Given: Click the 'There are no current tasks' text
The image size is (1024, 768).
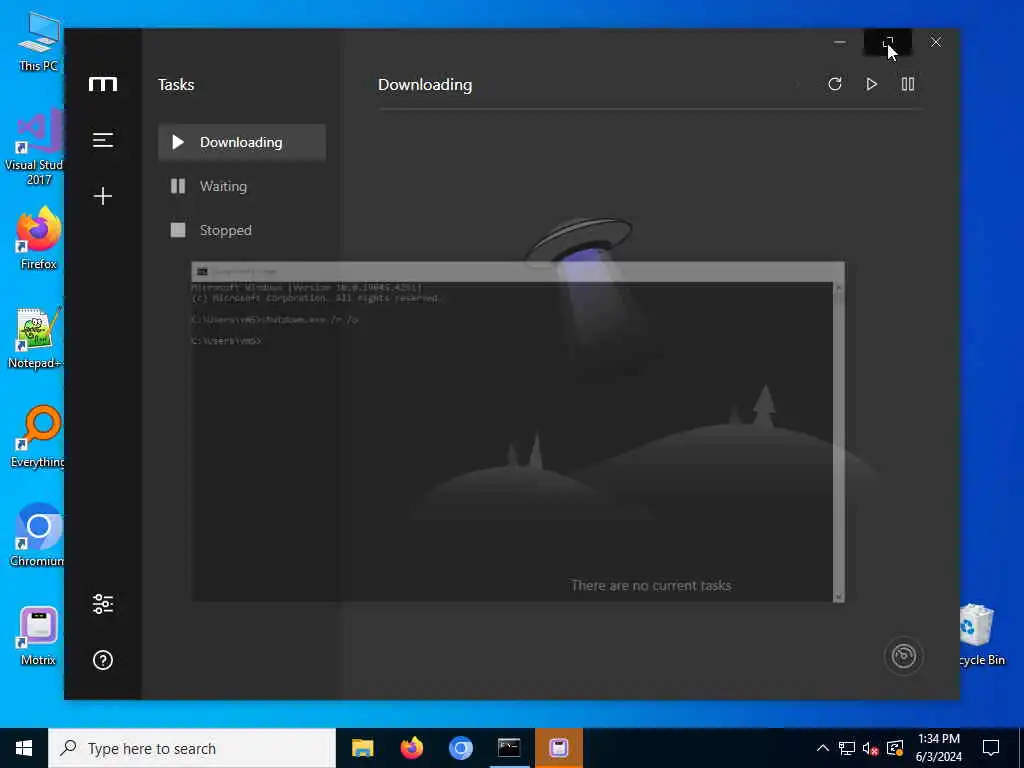Looking at the screenshot, I should coord(651,585).
